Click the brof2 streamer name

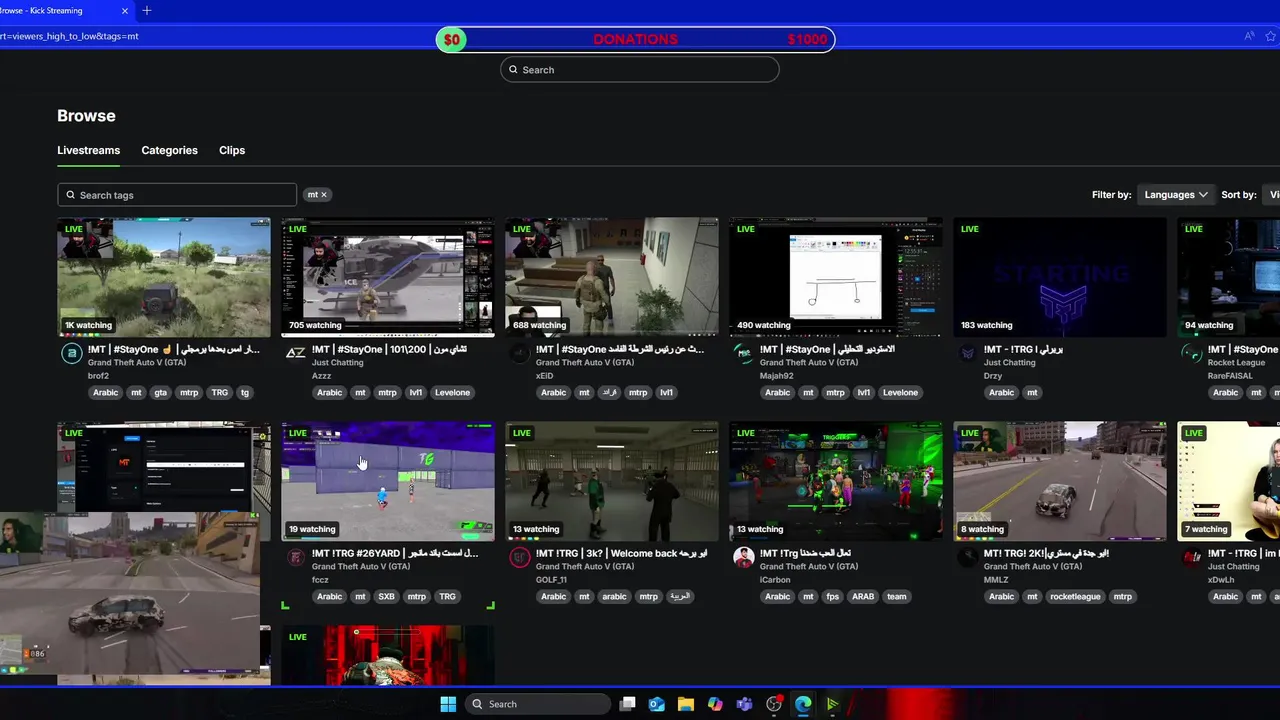(98, 376)
